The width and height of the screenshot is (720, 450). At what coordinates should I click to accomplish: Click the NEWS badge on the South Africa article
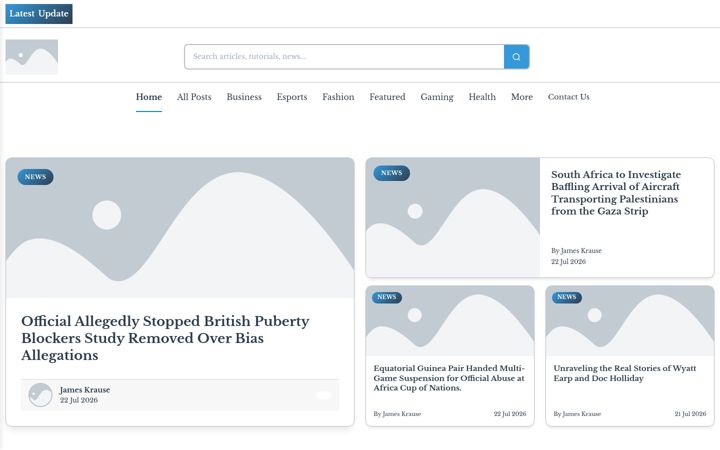point(391,173)
